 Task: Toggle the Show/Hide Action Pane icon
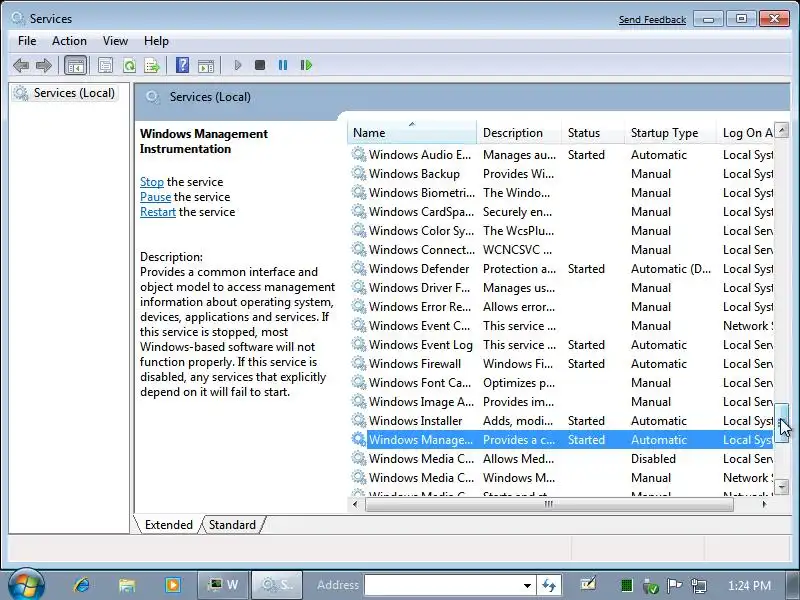click(x=206, y=65)
